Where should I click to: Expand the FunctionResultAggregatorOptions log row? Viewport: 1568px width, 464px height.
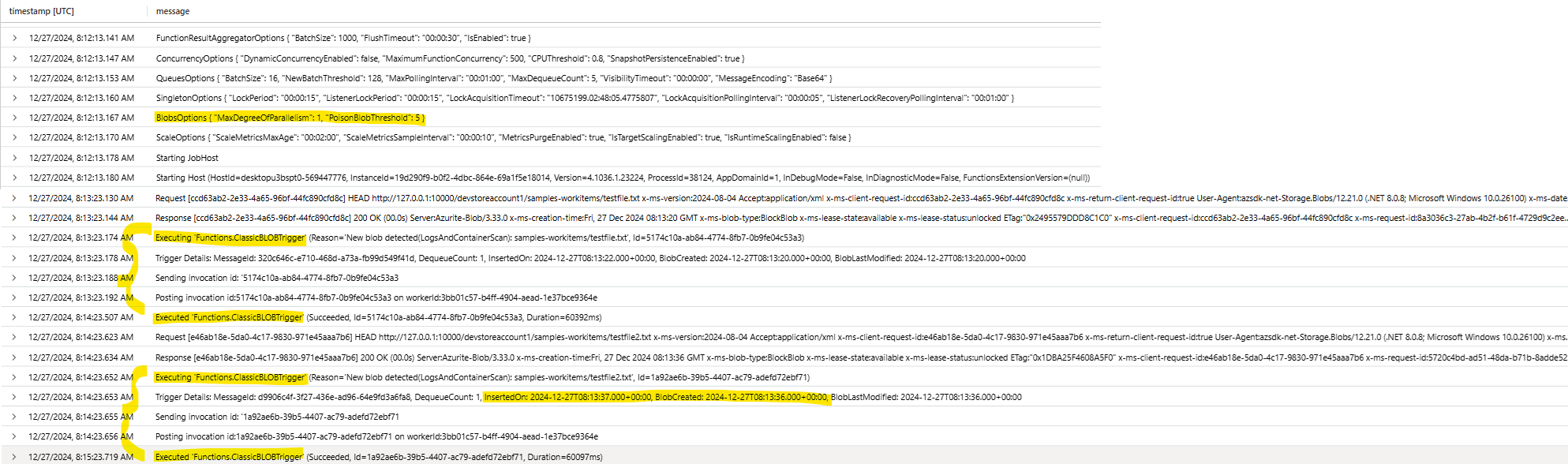[x=14, y=38]
